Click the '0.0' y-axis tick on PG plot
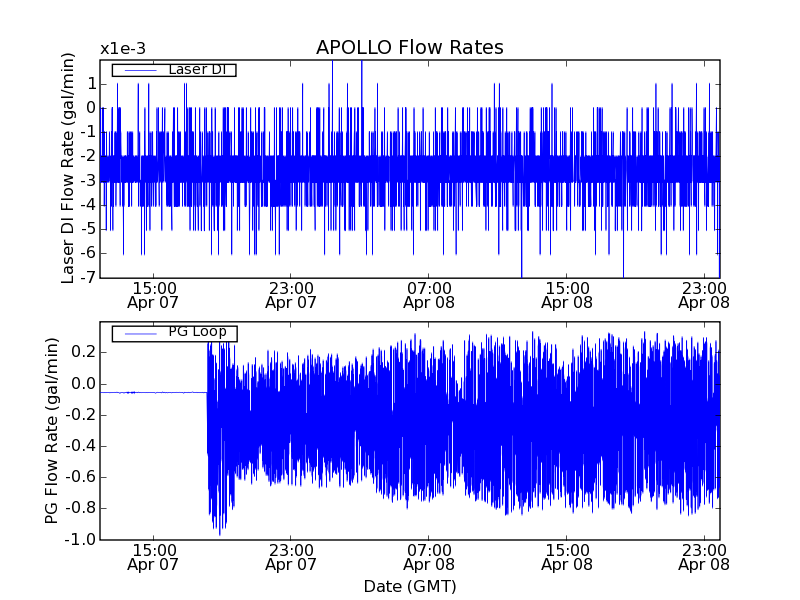The image size is (800, 600). tap(84, 384)
